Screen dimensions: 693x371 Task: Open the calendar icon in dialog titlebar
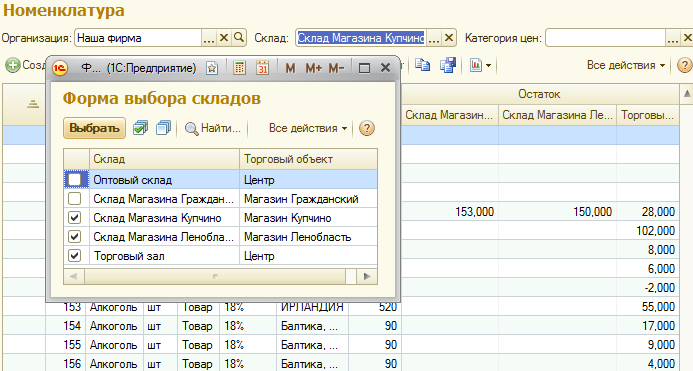point(263,68)
